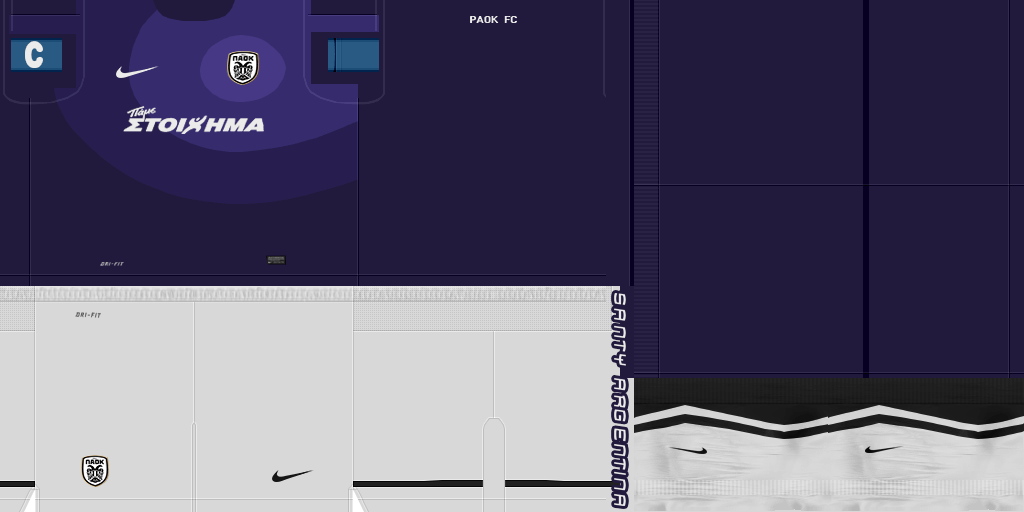The height and width of the screenshot is (512, 1024).
Task: Click the PAOK FC text at the top
Action: tap(493, 20)
